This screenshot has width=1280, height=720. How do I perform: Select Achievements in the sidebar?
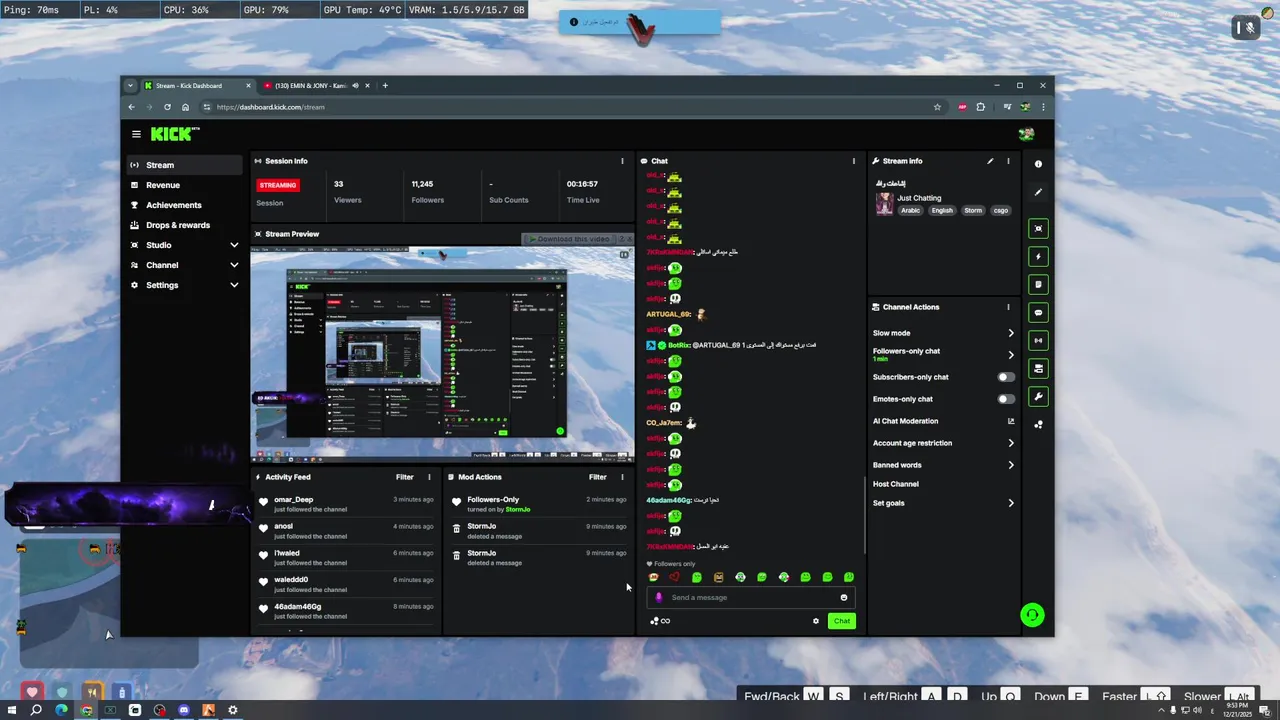click(185, 205)
